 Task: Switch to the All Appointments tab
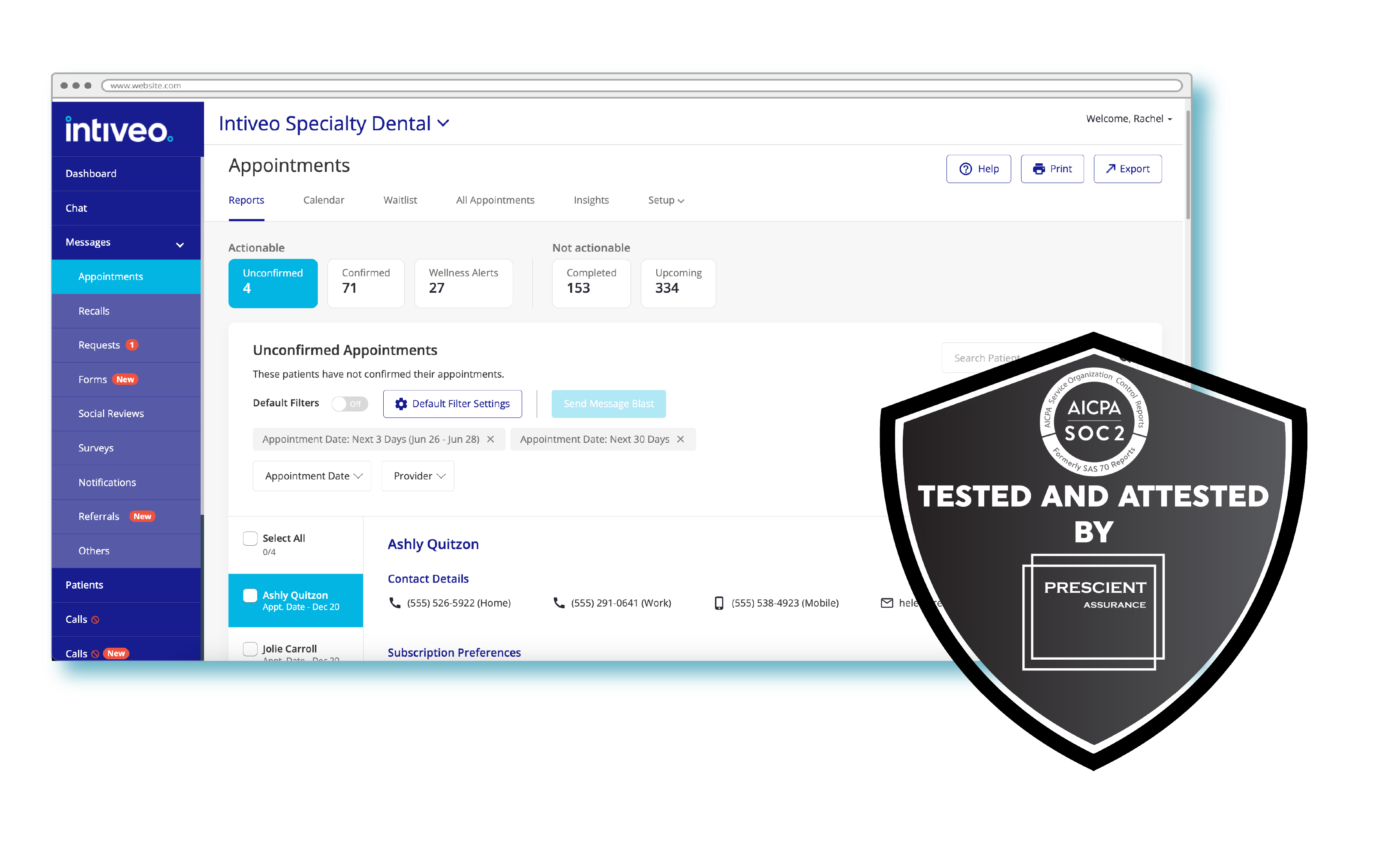click(x=495, y=200)
